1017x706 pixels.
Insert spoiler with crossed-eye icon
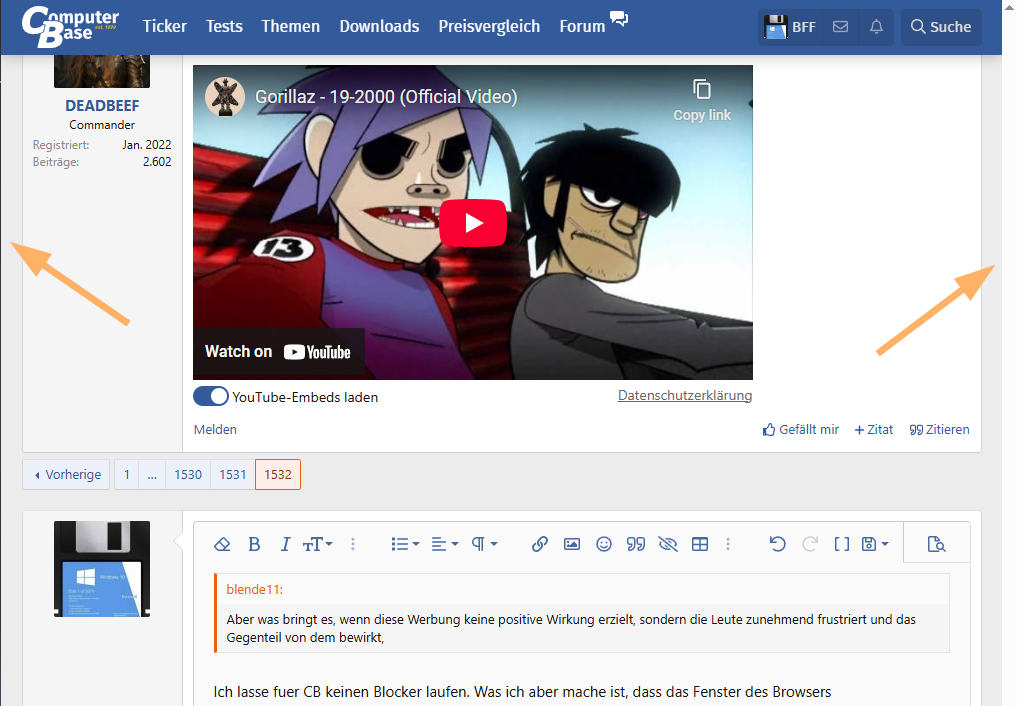tap(668, 545)
